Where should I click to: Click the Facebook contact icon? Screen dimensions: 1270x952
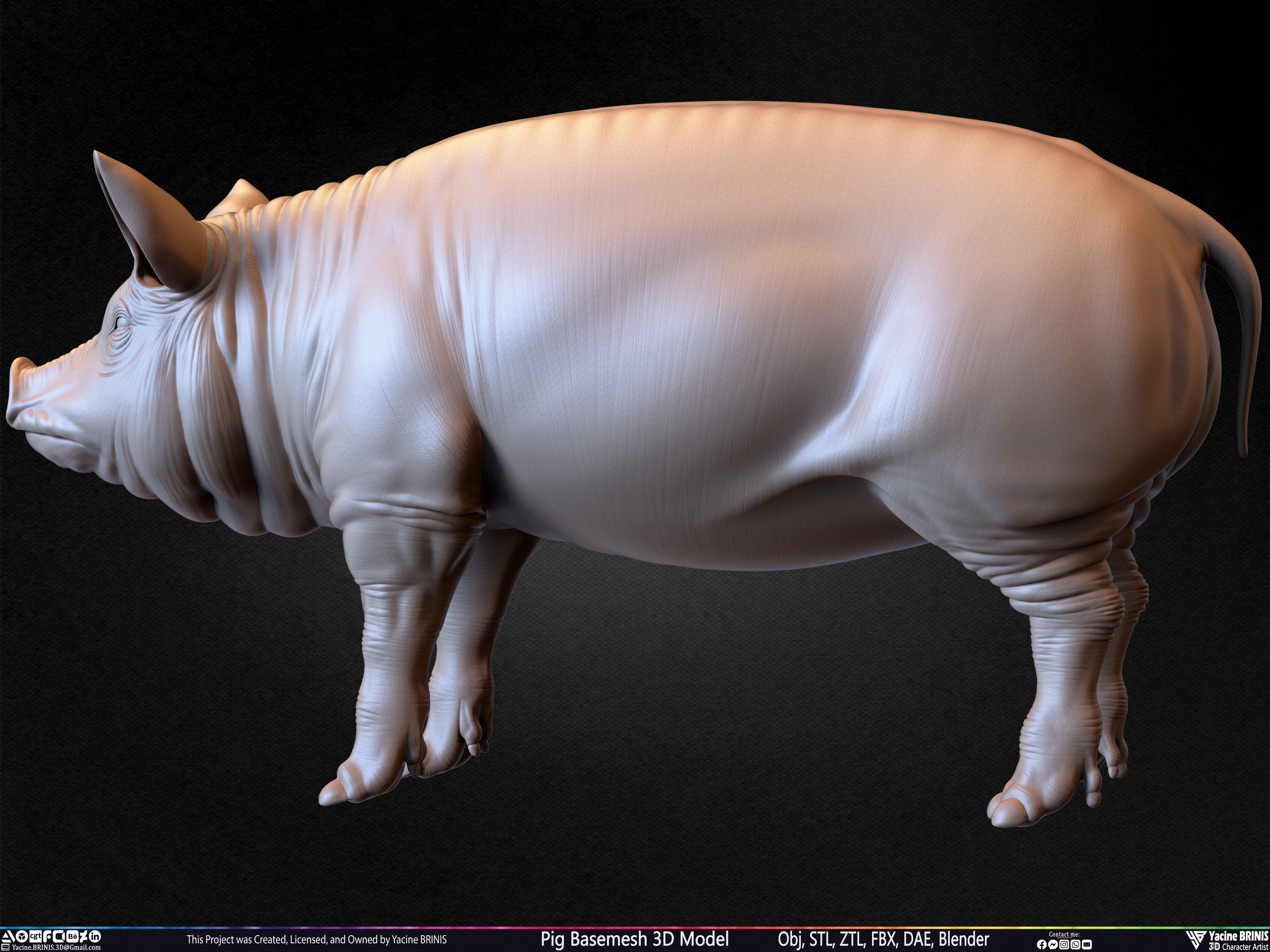coord(1042,945)
